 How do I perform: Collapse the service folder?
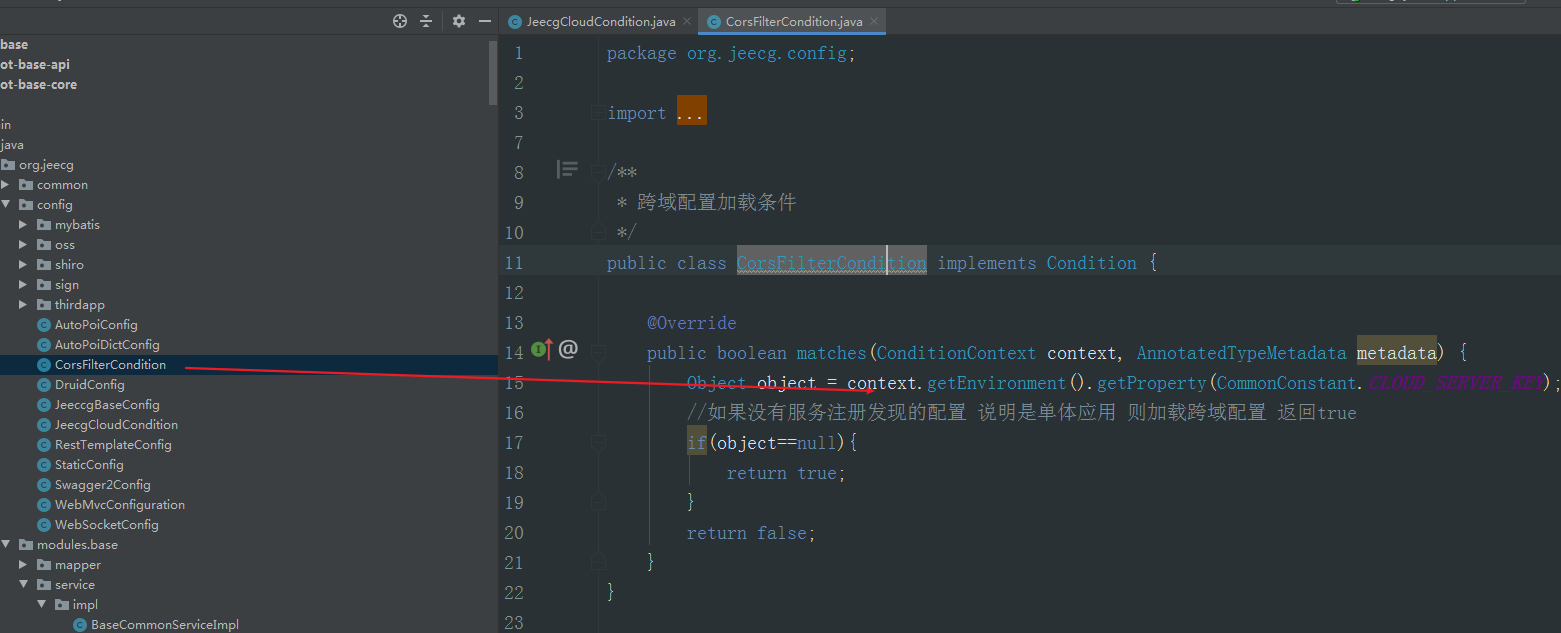23,585
